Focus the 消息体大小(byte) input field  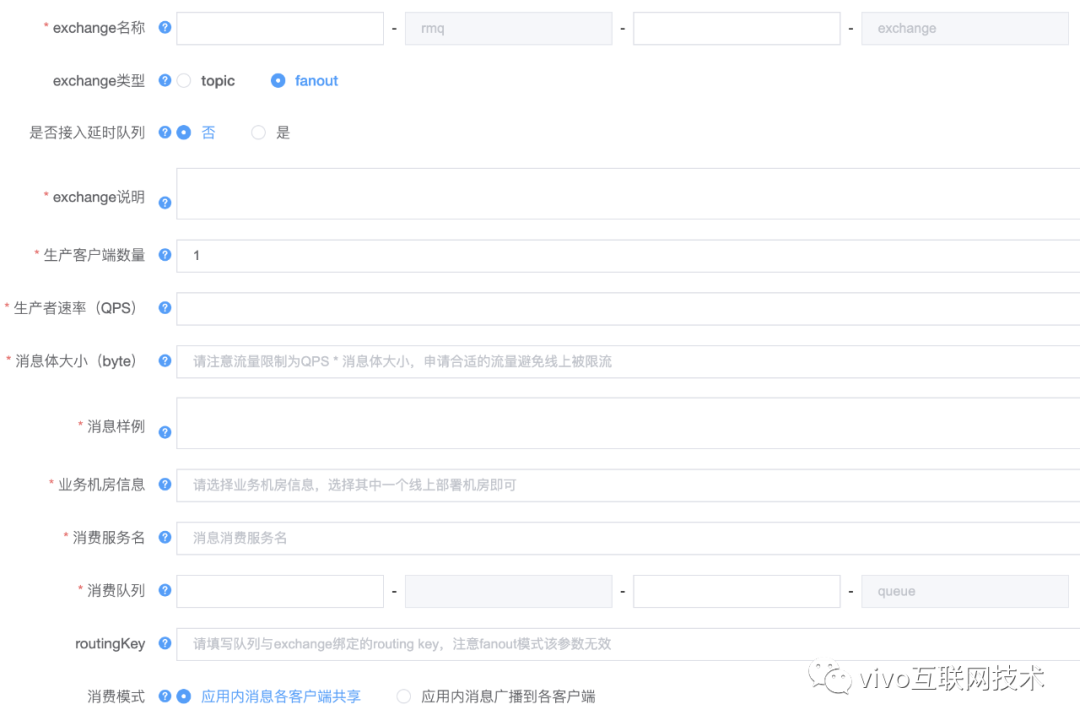point(628,362)
